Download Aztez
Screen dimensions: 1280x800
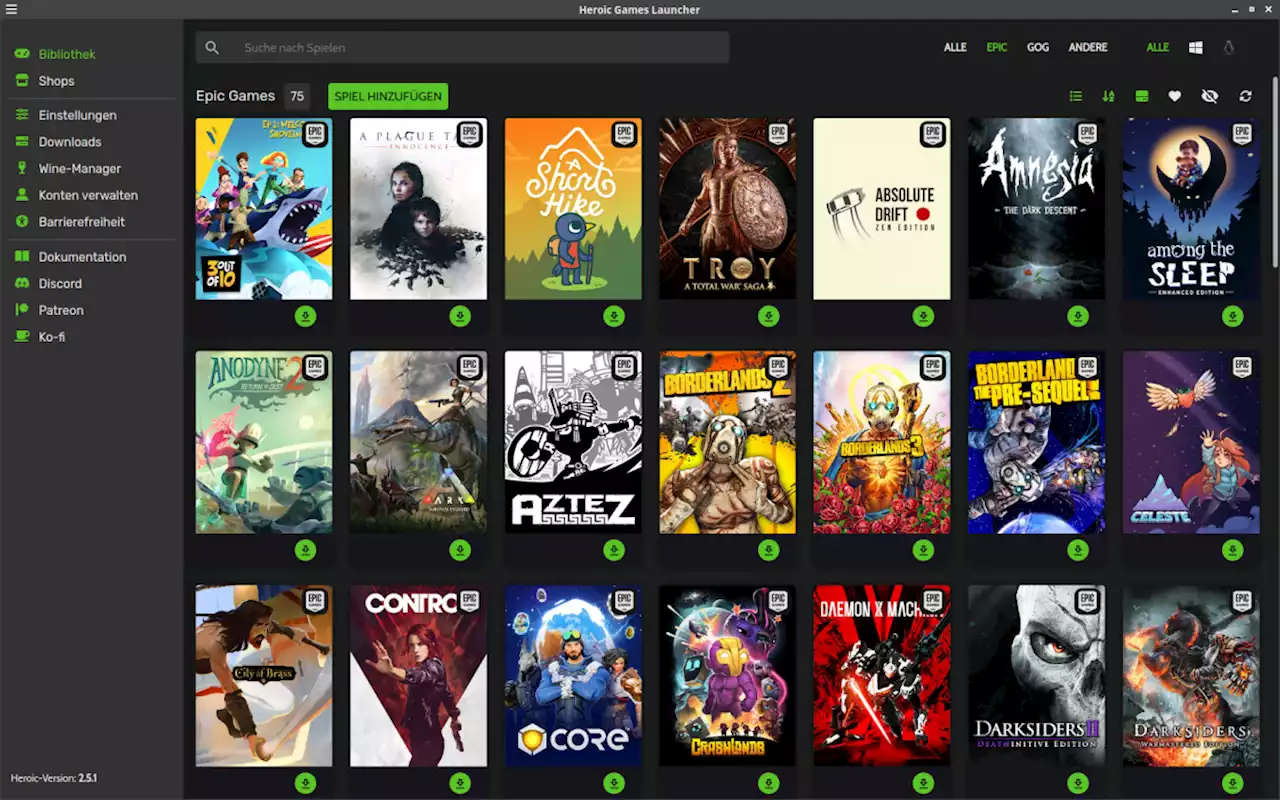point(614,550)
